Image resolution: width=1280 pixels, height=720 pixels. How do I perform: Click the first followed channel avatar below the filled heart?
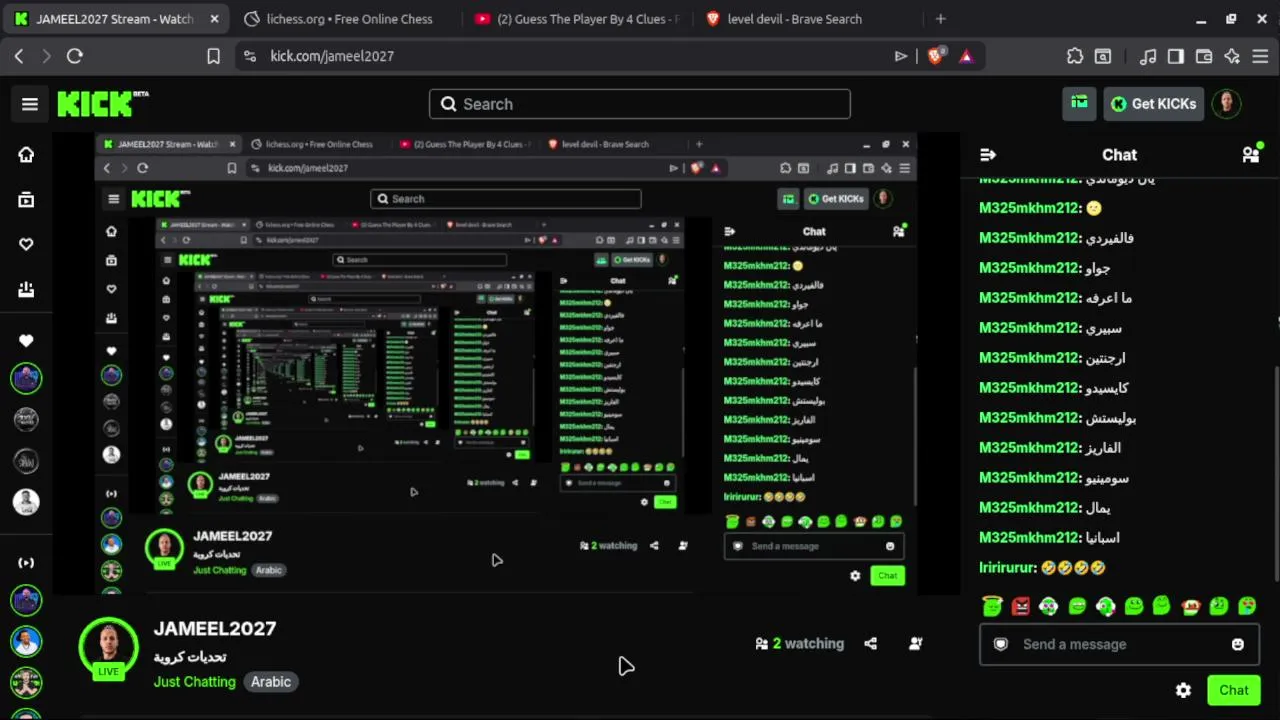pos(27,378)
